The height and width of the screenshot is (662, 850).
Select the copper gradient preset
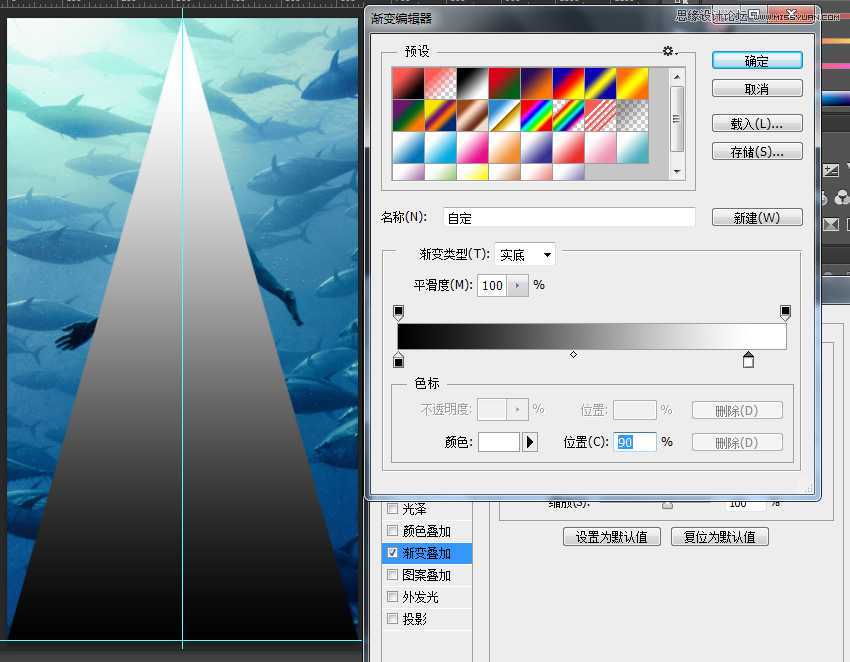point(471,115)
